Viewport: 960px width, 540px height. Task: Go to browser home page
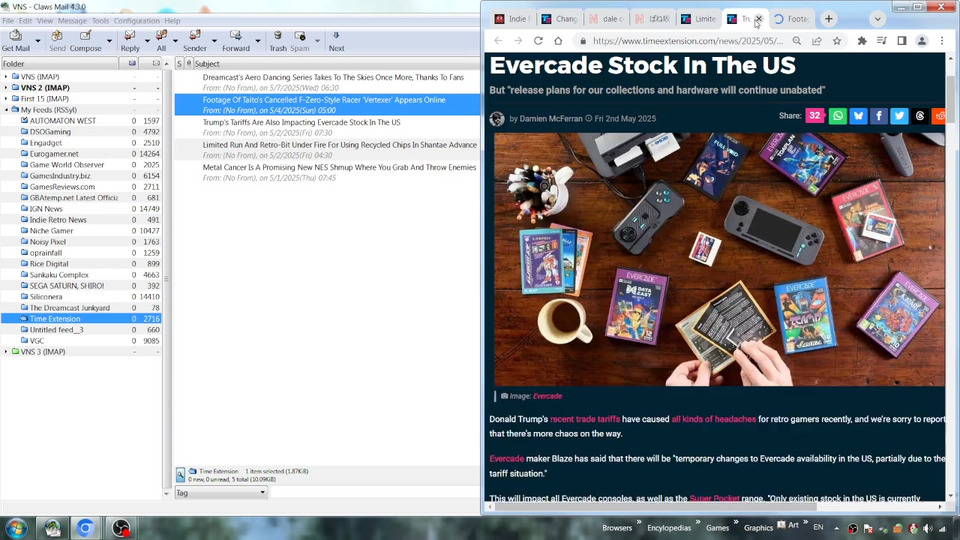click(x=558, y=40)
